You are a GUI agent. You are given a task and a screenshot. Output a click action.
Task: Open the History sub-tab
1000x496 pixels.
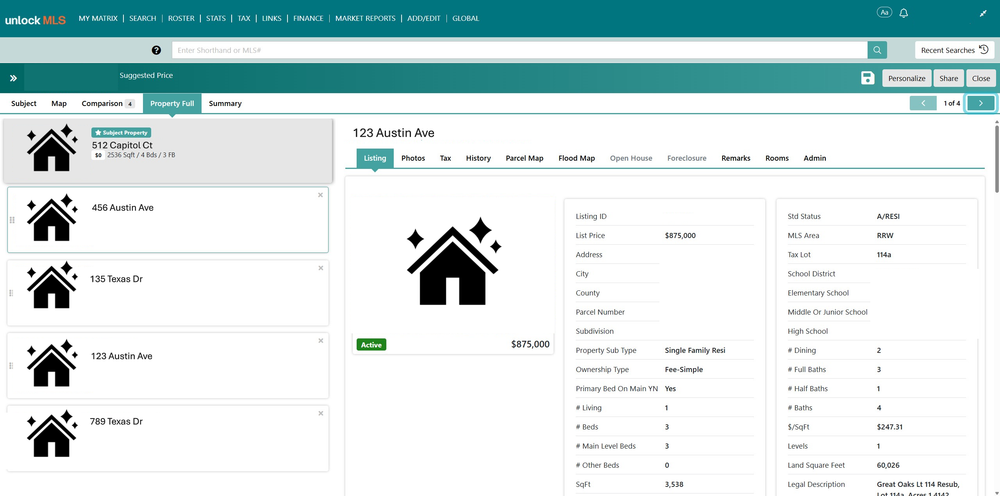click(x=478, y=158)
